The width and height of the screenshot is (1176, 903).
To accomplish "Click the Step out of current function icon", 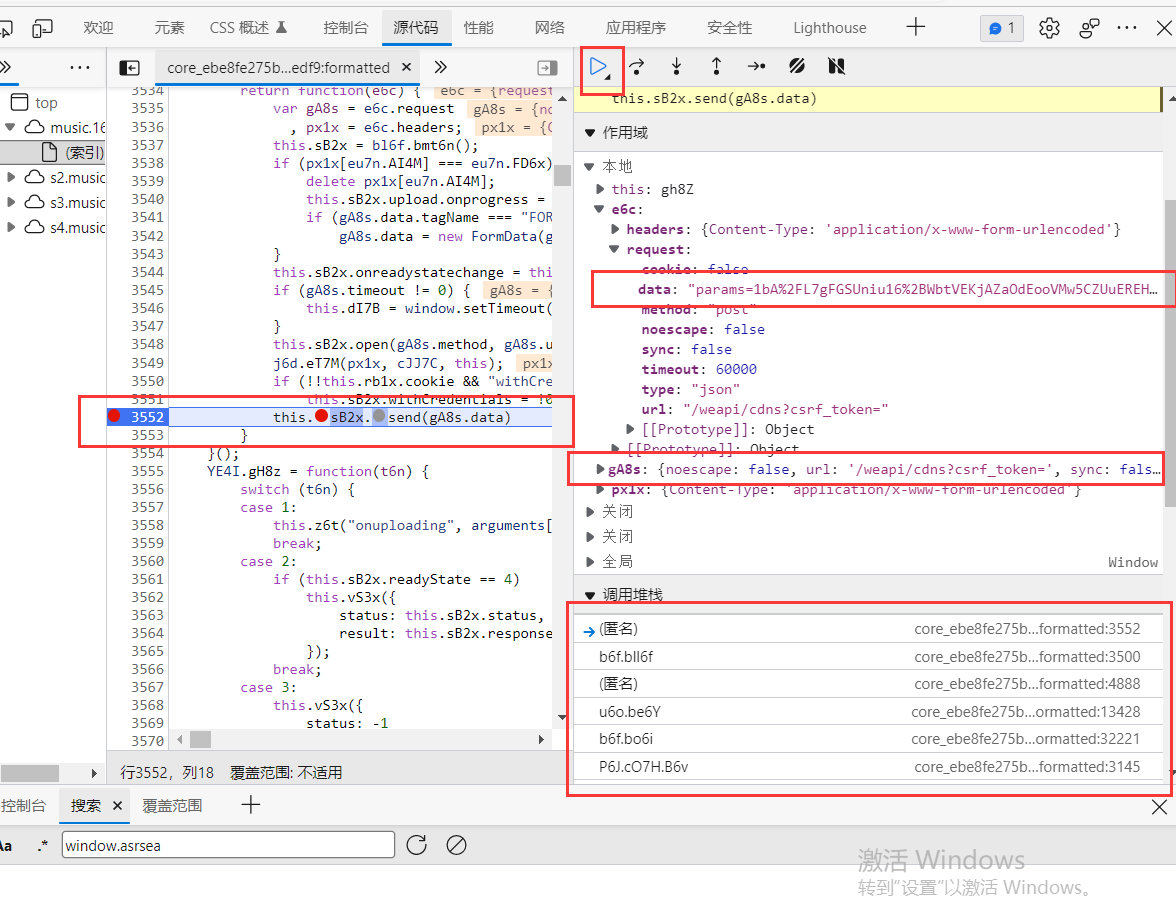I will (x=716, y=67).
